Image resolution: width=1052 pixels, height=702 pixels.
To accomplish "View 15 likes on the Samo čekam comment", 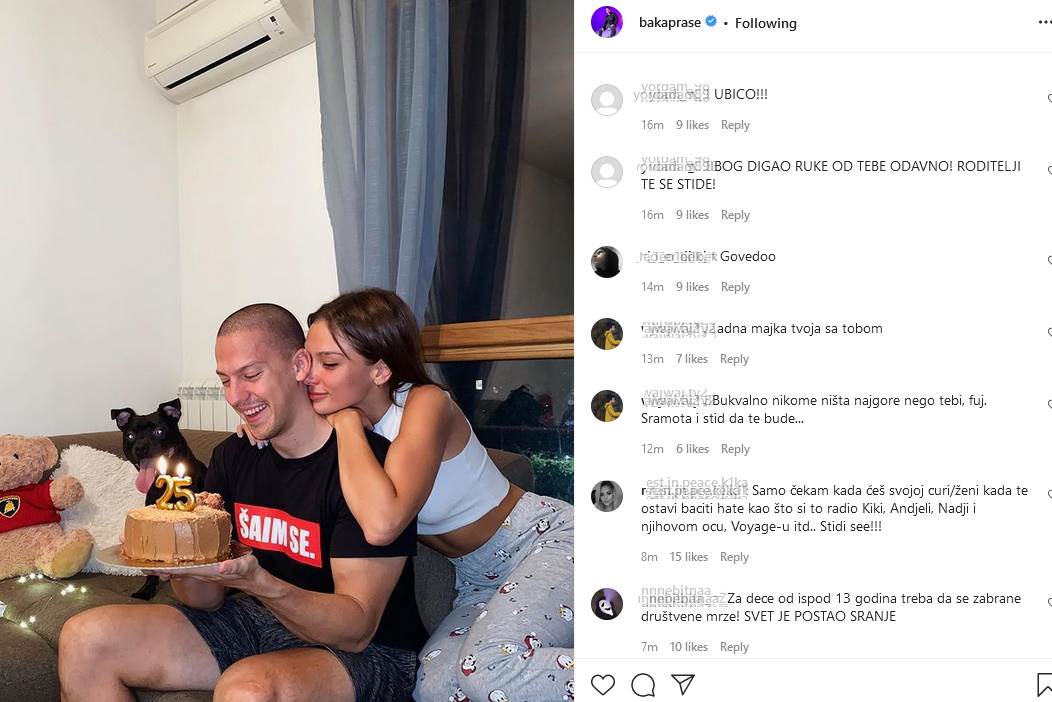I will click(x=688, y=557).
